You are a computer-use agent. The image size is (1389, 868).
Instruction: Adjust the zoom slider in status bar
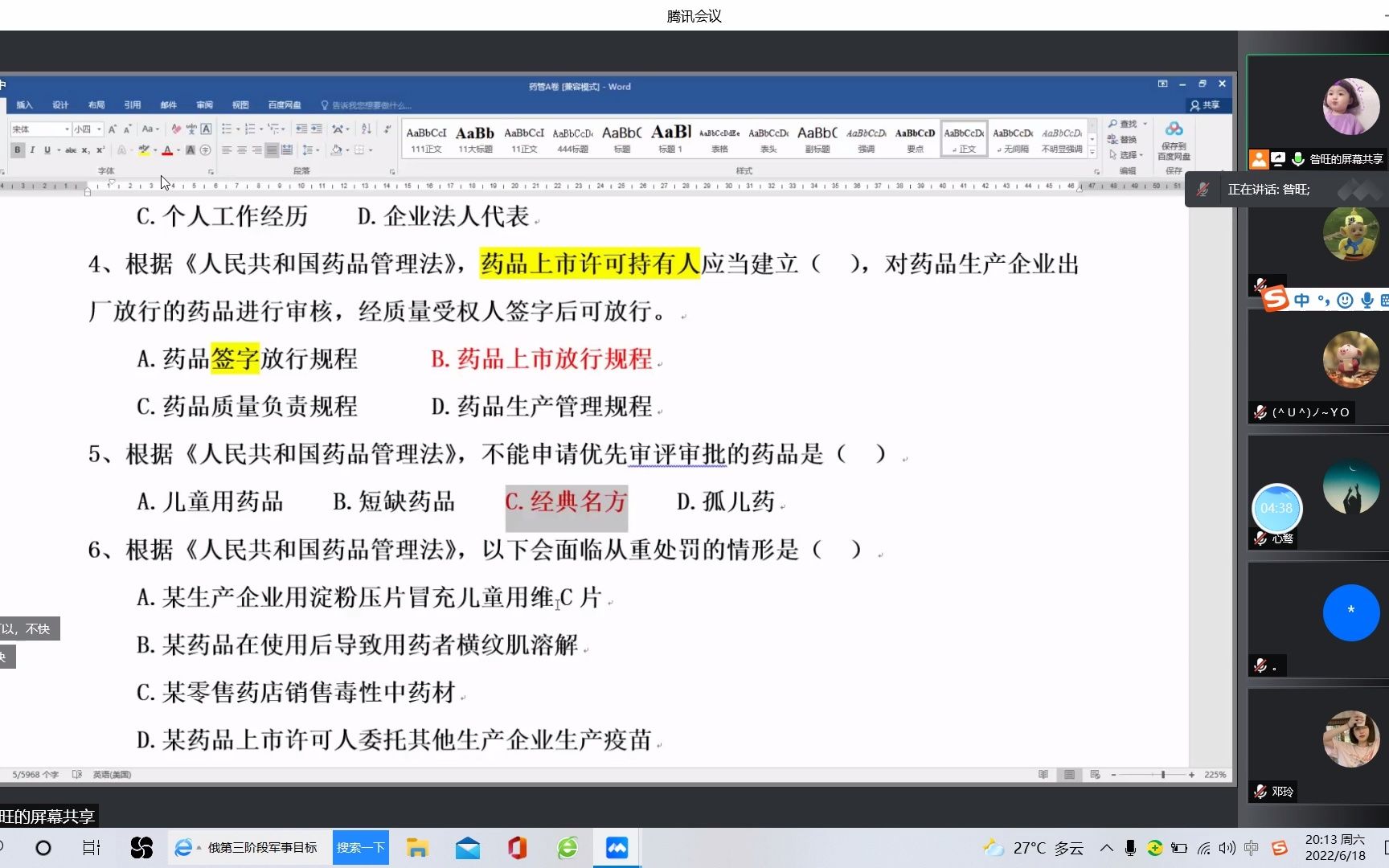point(1162,775)
